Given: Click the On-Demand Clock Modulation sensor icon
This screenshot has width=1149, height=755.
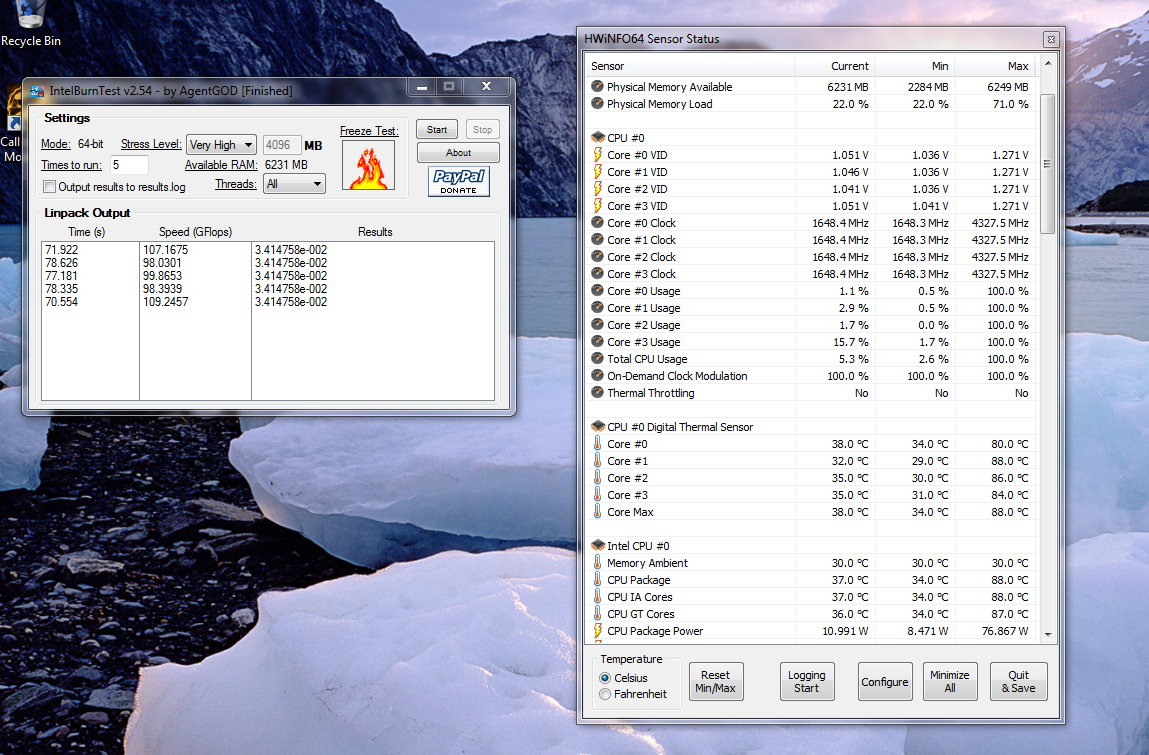Looking at the screenshot, I should [597, 375].
